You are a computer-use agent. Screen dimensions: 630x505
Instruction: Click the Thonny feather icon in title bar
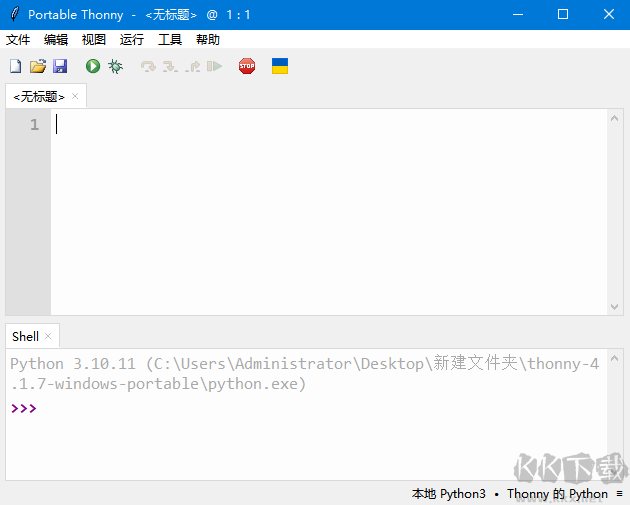click(14, 14)
